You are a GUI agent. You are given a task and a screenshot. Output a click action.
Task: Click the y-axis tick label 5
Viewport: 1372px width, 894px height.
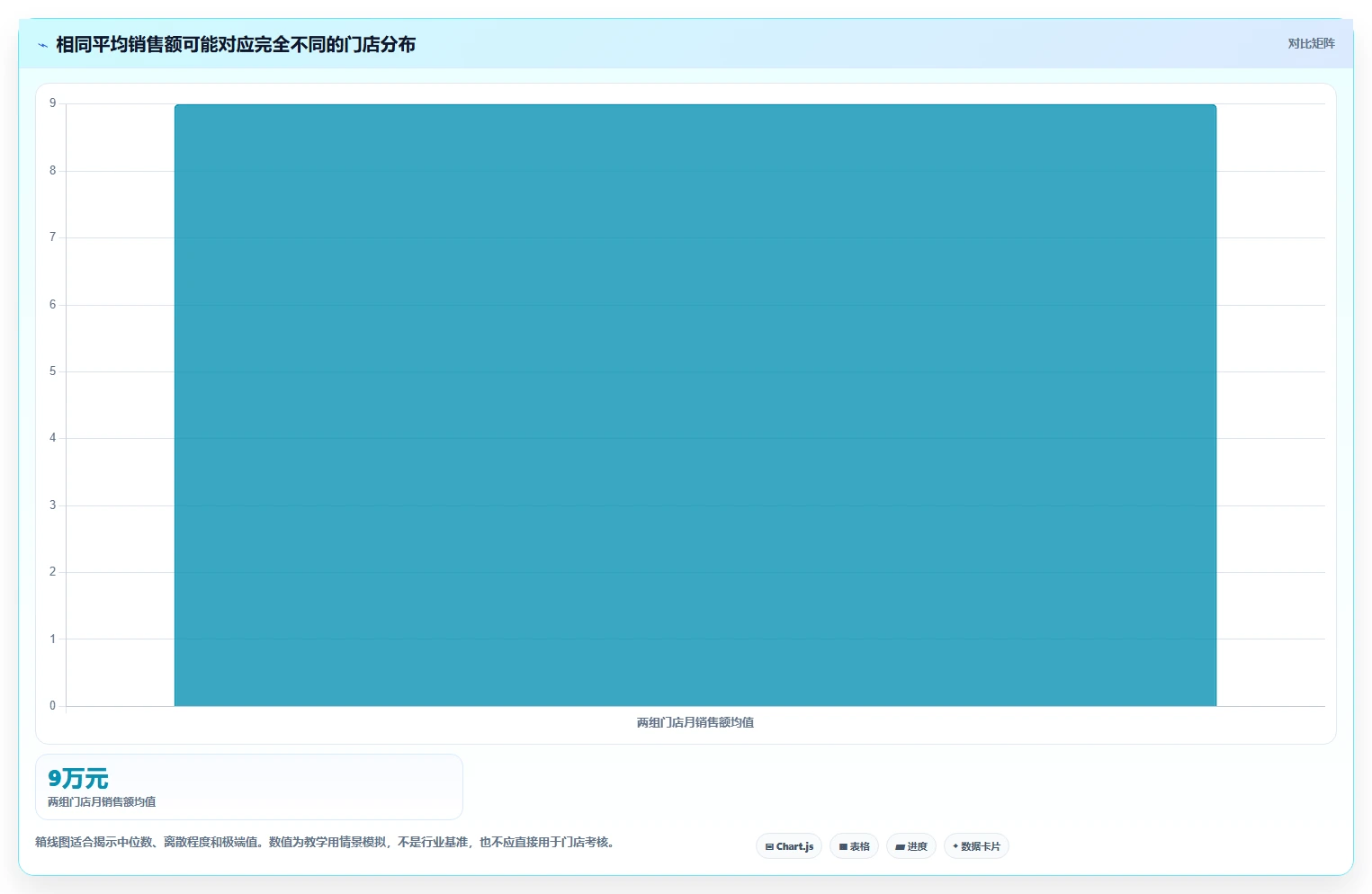tap(52, 371)
